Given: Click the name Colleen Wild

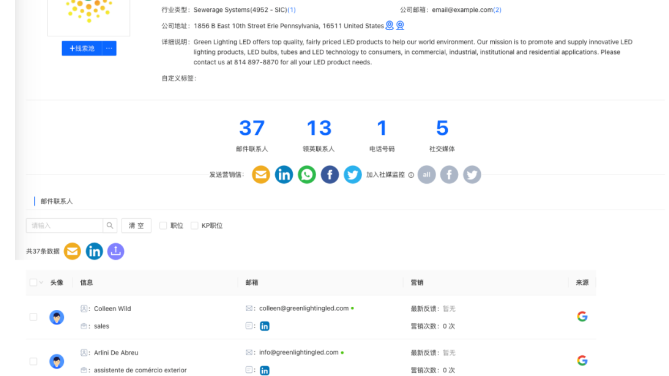Looking at the screenshot, I should point(112,309).
